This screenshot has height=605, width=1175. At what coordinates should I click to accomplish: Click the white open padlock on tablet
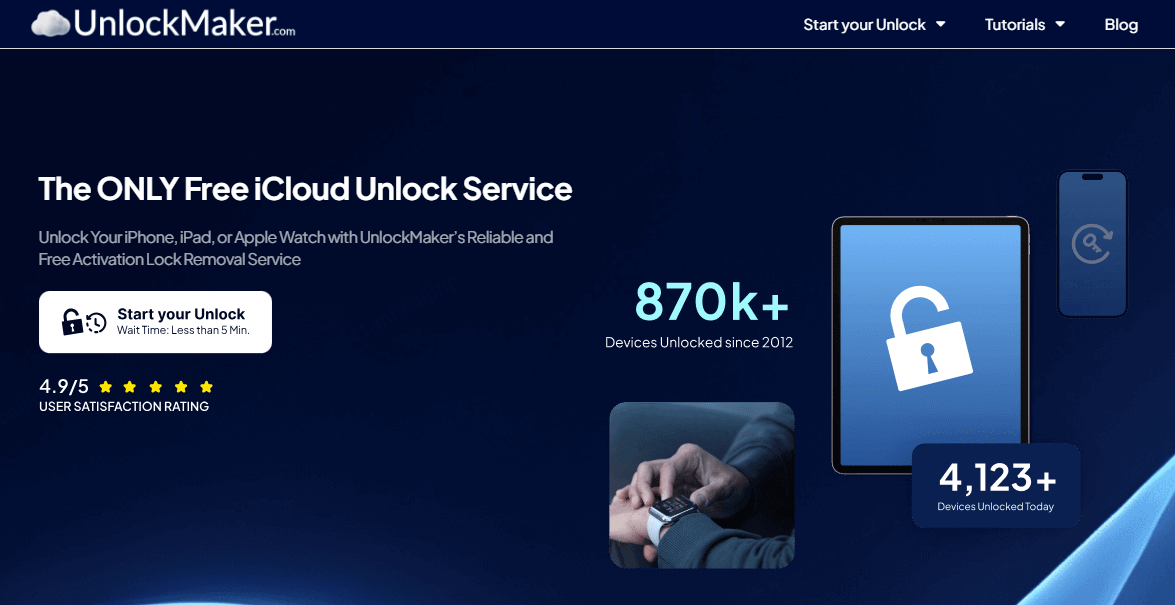(x=928, y=339)
